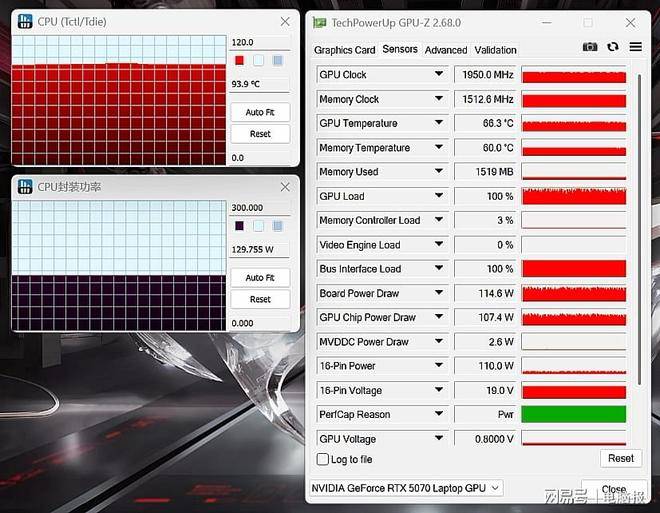Enable the Log to file checkbox
The height and width of the screenshot is (513, 660).
click(x=322, y=459)
